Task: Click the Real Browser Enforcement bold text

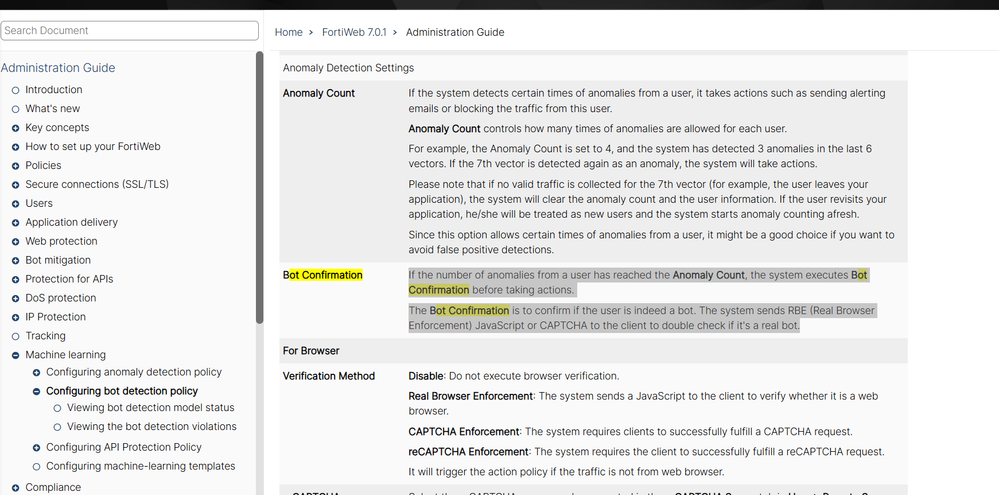Action: click(x=470, y=396)
